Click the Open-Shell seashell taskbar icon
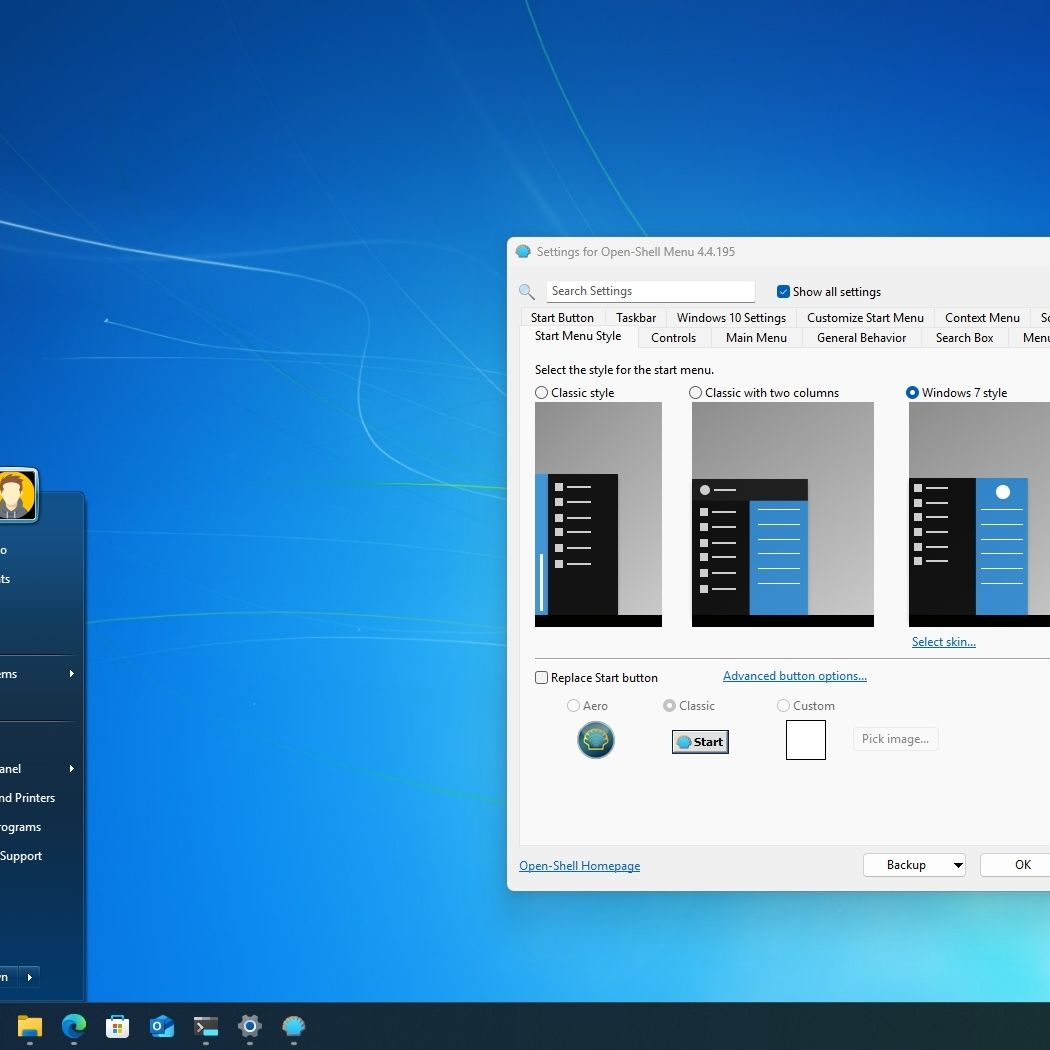Screen dimensions: 1050x1050 [x=293, y=1026]
